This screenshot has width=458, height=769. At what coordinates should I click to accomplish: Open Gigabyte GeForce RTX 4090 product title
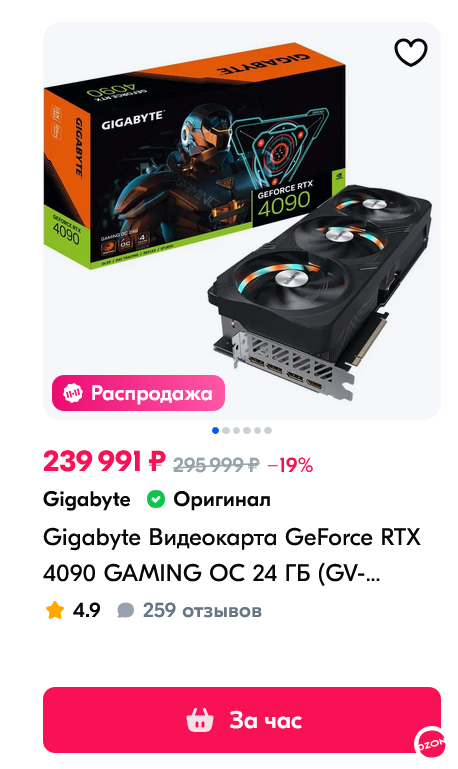[x=232, y=555]
